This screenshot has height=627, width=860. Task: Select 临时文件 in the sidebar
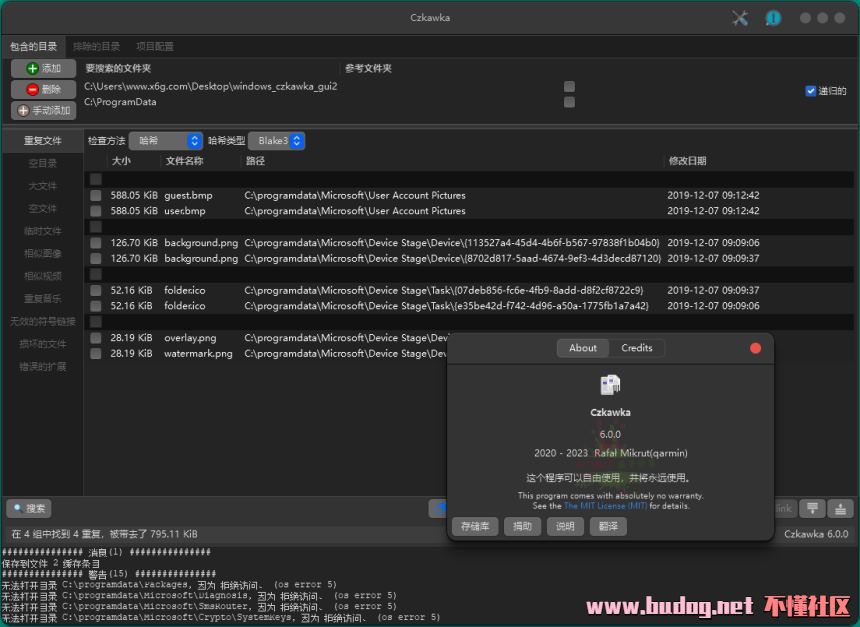(x=43, y=231)
